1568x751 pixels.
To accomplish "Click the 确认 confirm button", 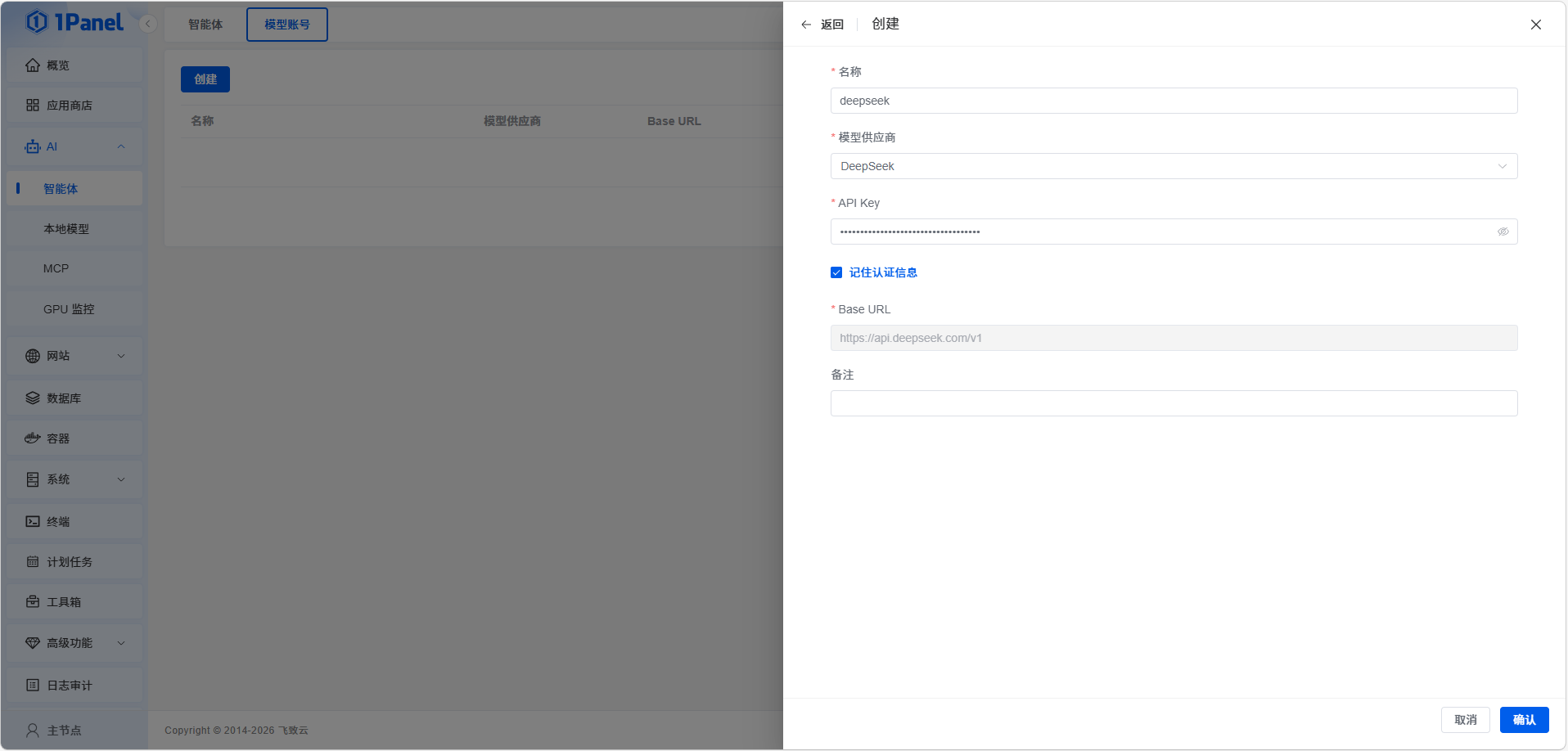I will click(x=1524, y=720).
